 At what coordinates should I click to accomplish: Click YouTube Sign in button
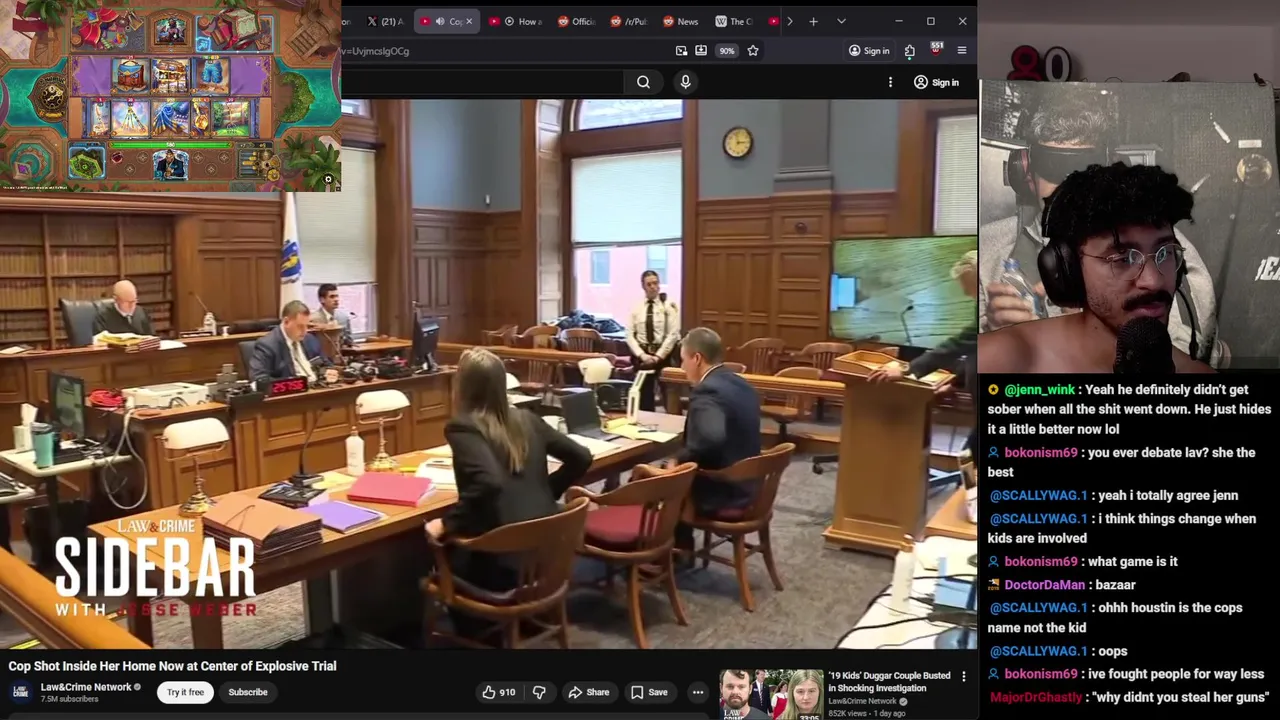point(936,82)
